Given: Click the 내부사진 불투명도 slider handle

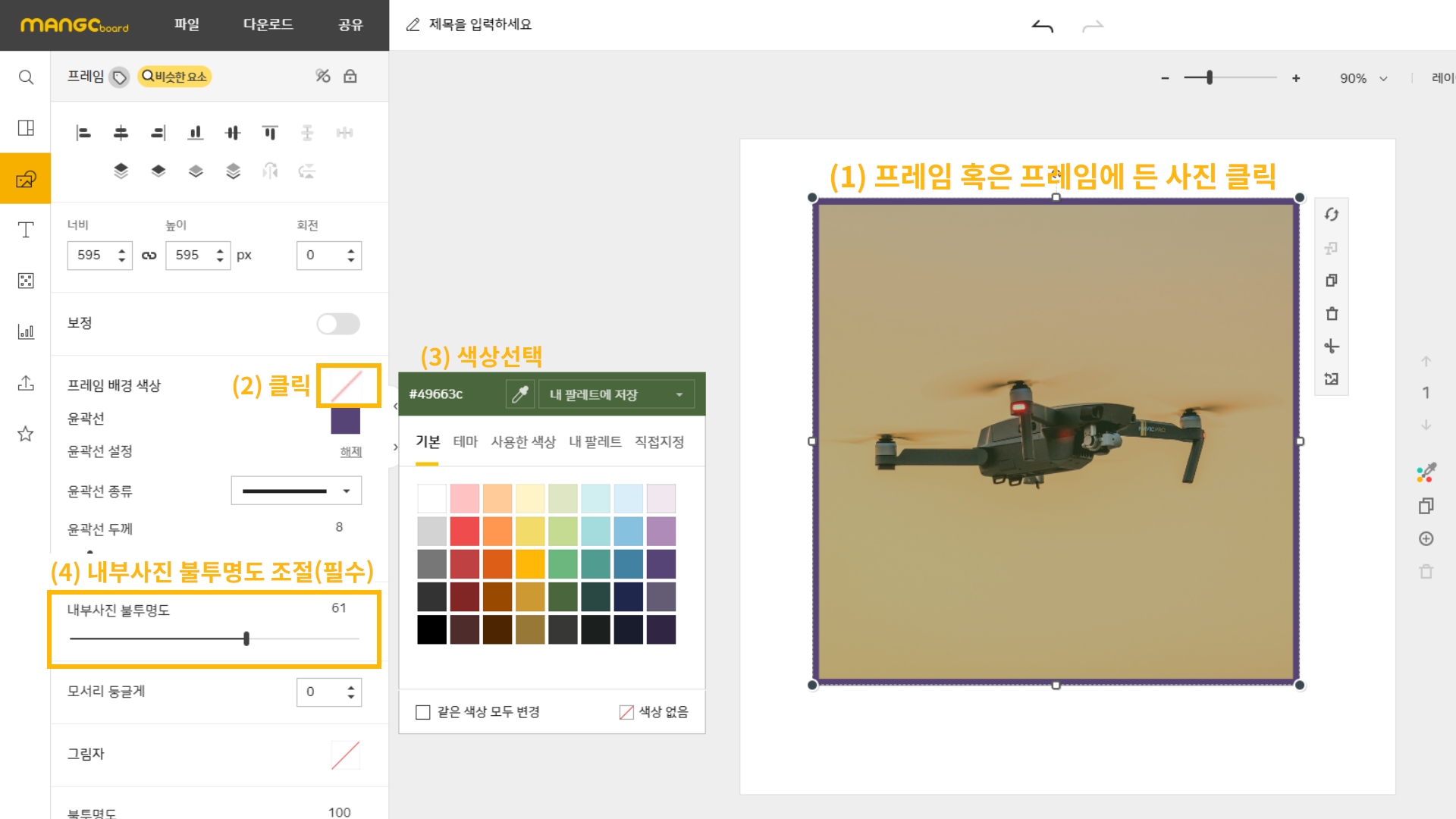Looking at the screenshot, I should (x=246, y=639).
